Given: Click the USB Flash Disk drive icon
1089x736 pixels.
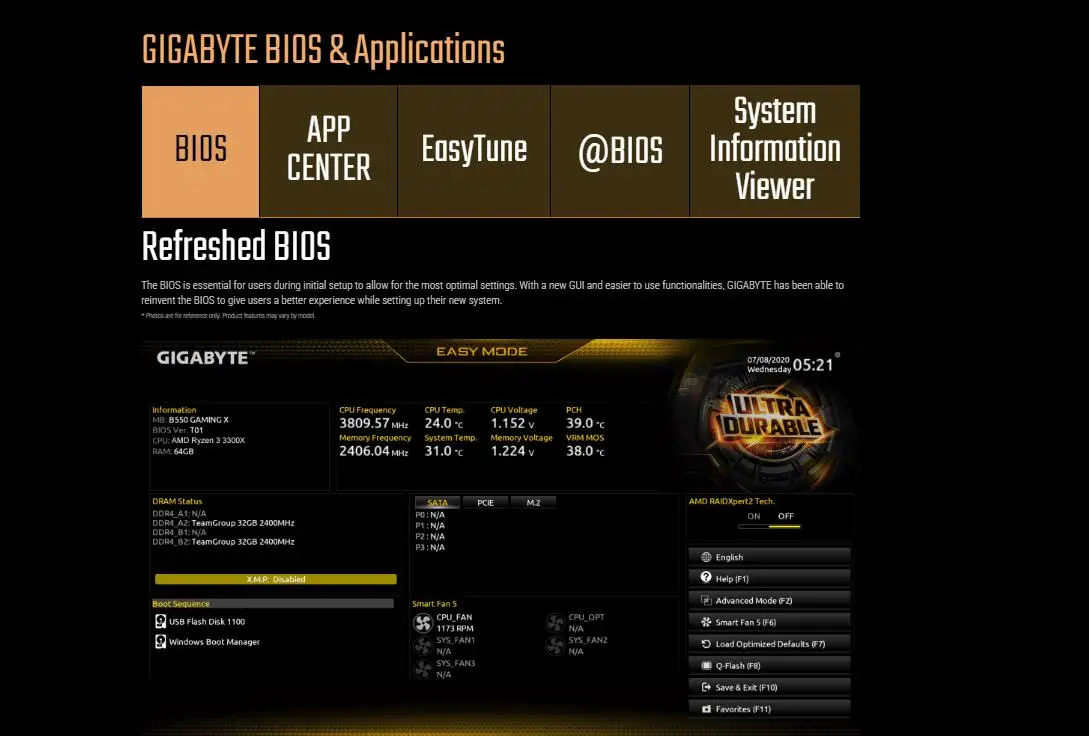Looking at the screenshot, I should coord(160,621).
